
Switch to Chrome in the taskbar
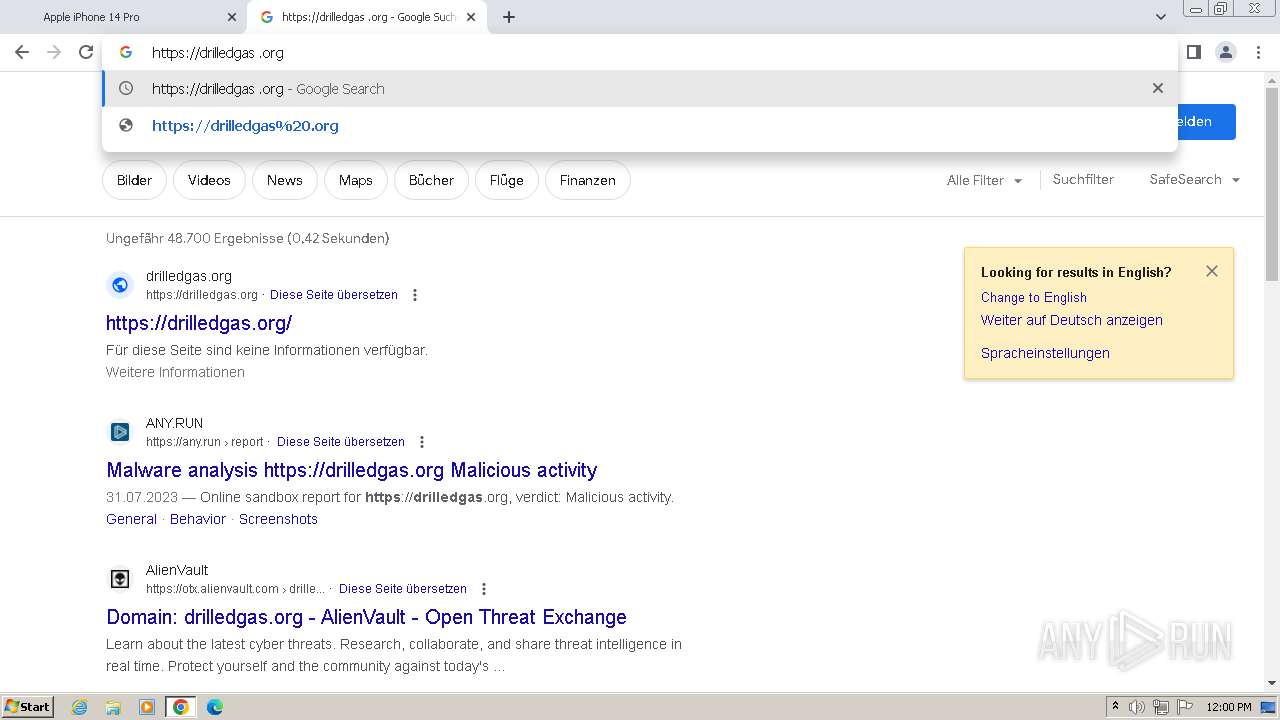180,707
